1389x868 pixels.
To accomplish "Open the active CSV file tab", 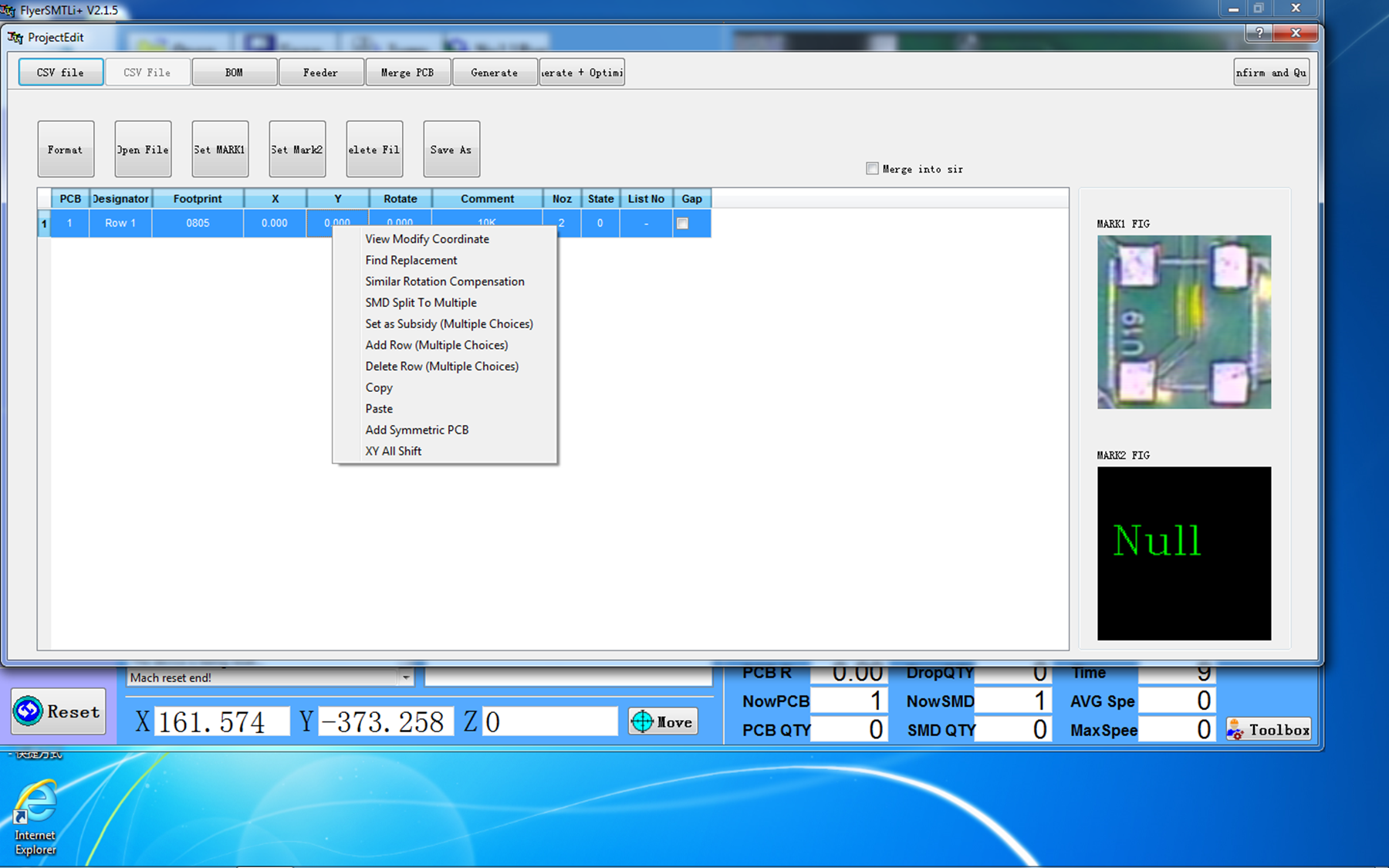I will tap(61, 73).
